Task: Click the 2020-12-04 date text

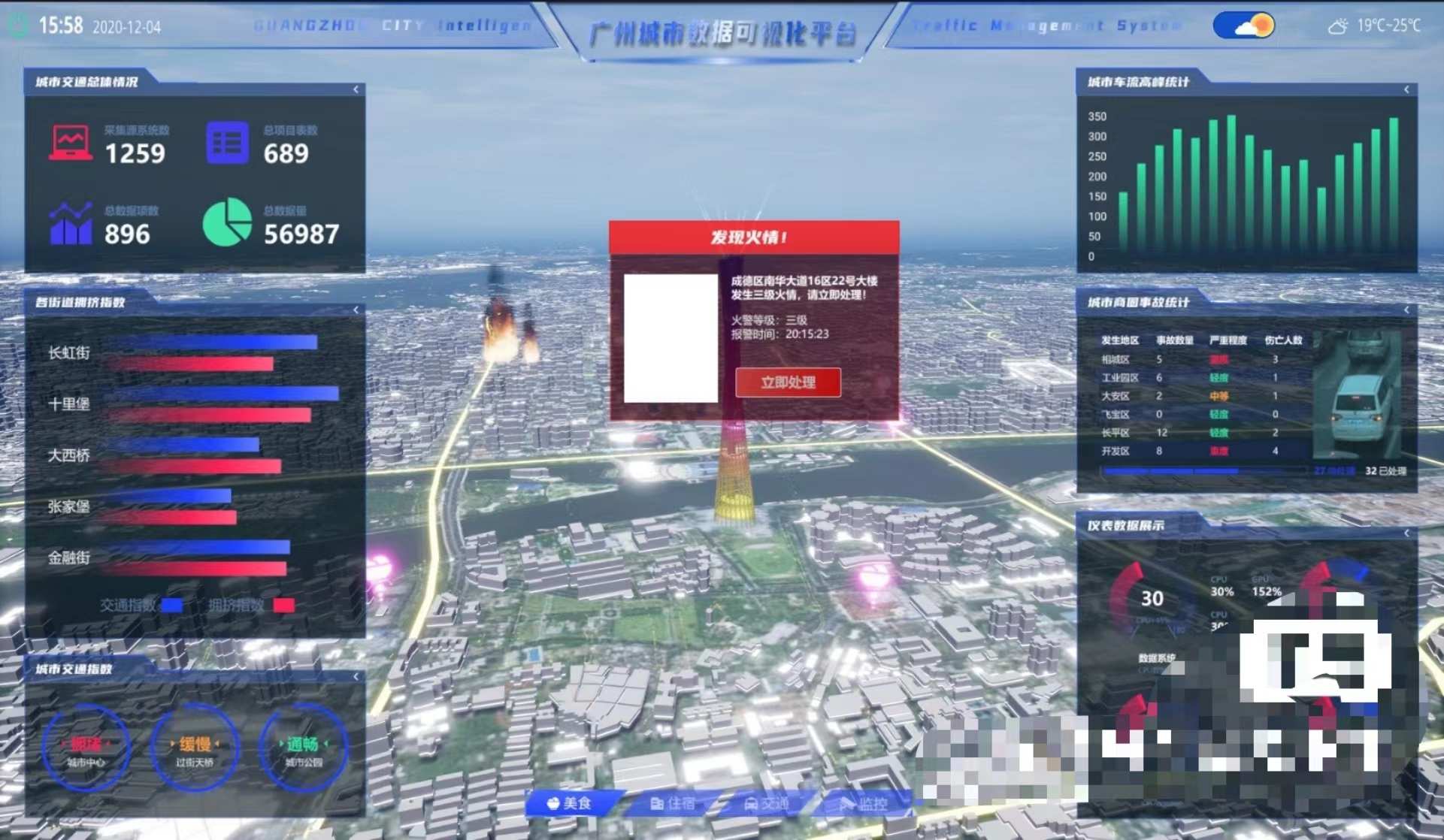Action: pos(126,28)
